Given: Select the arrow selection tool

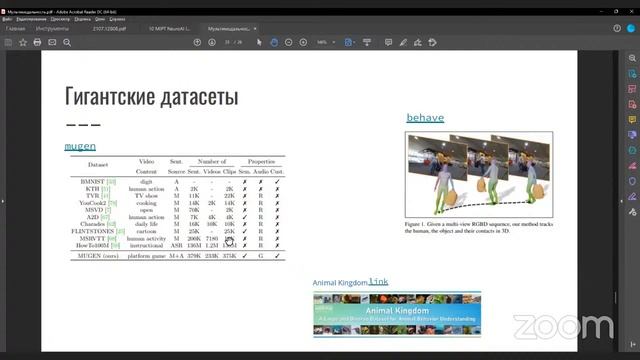Looking at the screenshot, I should (259, 42).
